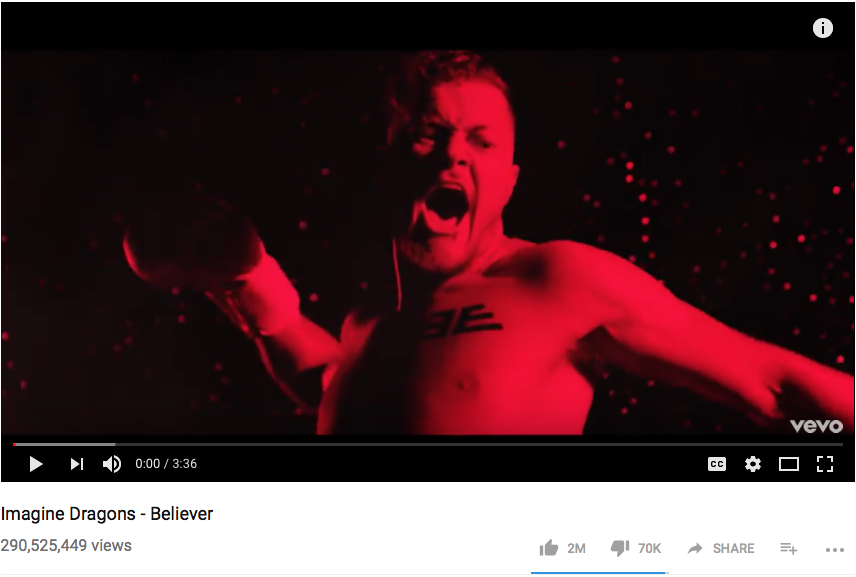
Task: Open the info card icon
Action: pyautogui.click(x=823, y=28)
